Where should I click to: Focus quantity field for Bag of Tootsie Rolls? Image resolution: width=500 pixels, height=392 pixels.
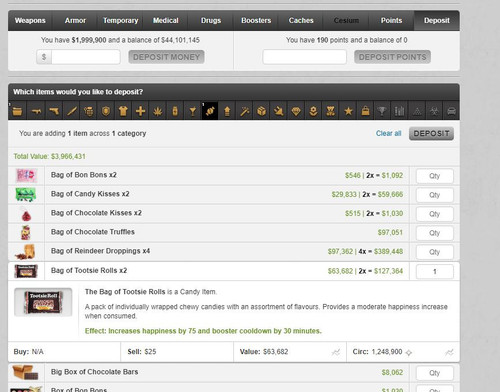pos(435,272)
